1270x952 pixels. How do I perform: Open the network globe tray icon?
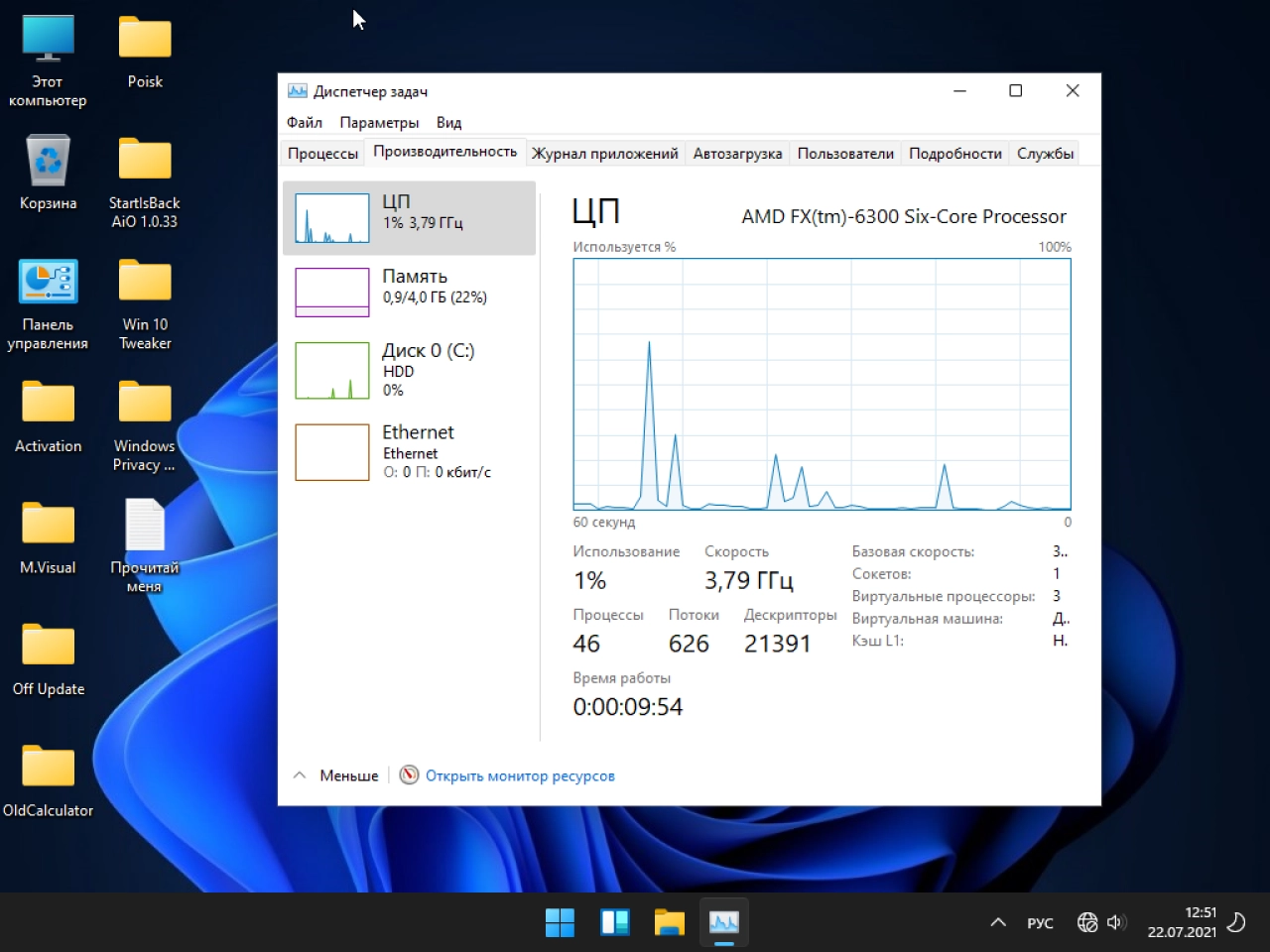[x=1087, y=922]
